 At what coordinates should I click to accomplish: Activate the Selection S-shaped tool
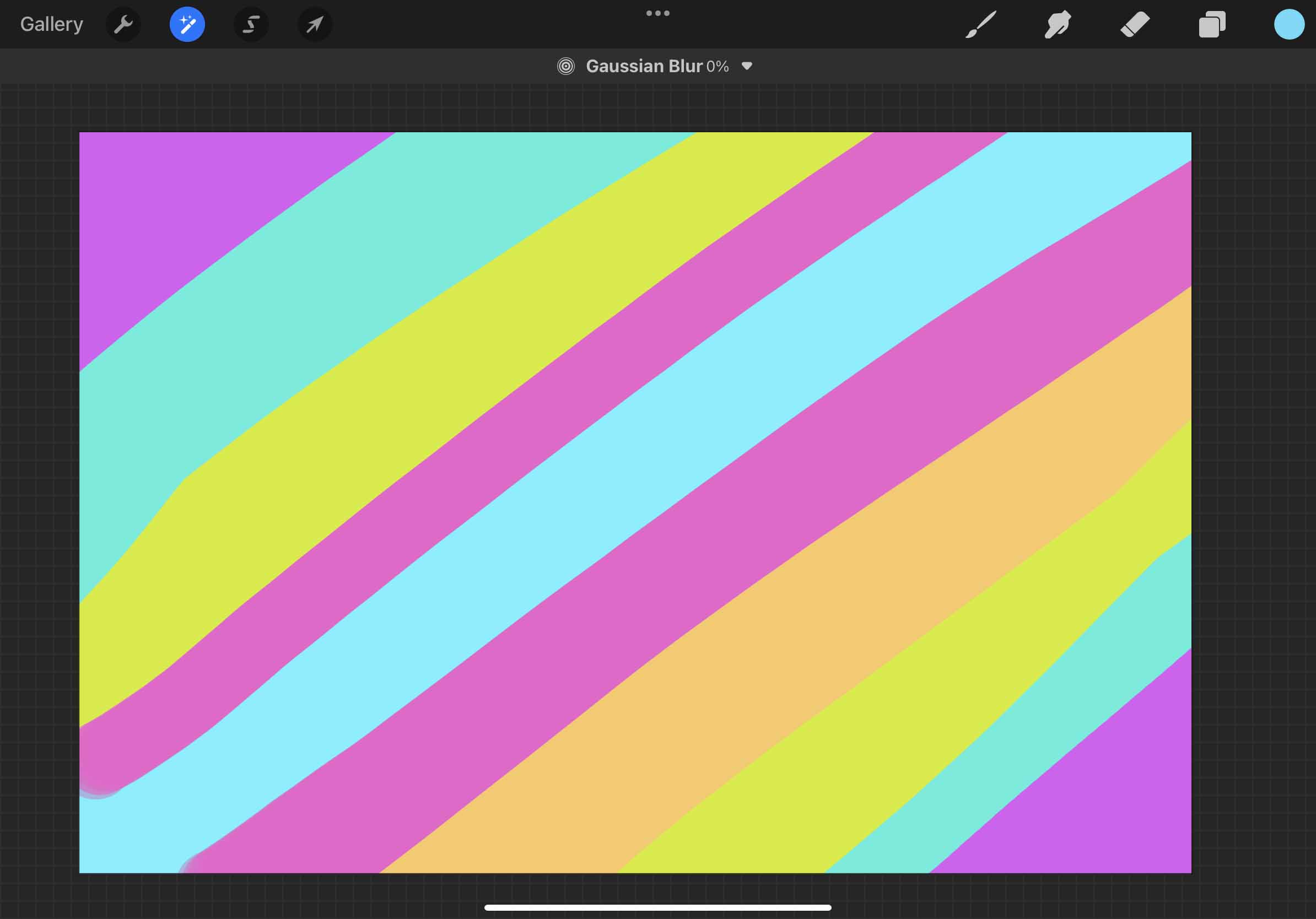point(251,25)
